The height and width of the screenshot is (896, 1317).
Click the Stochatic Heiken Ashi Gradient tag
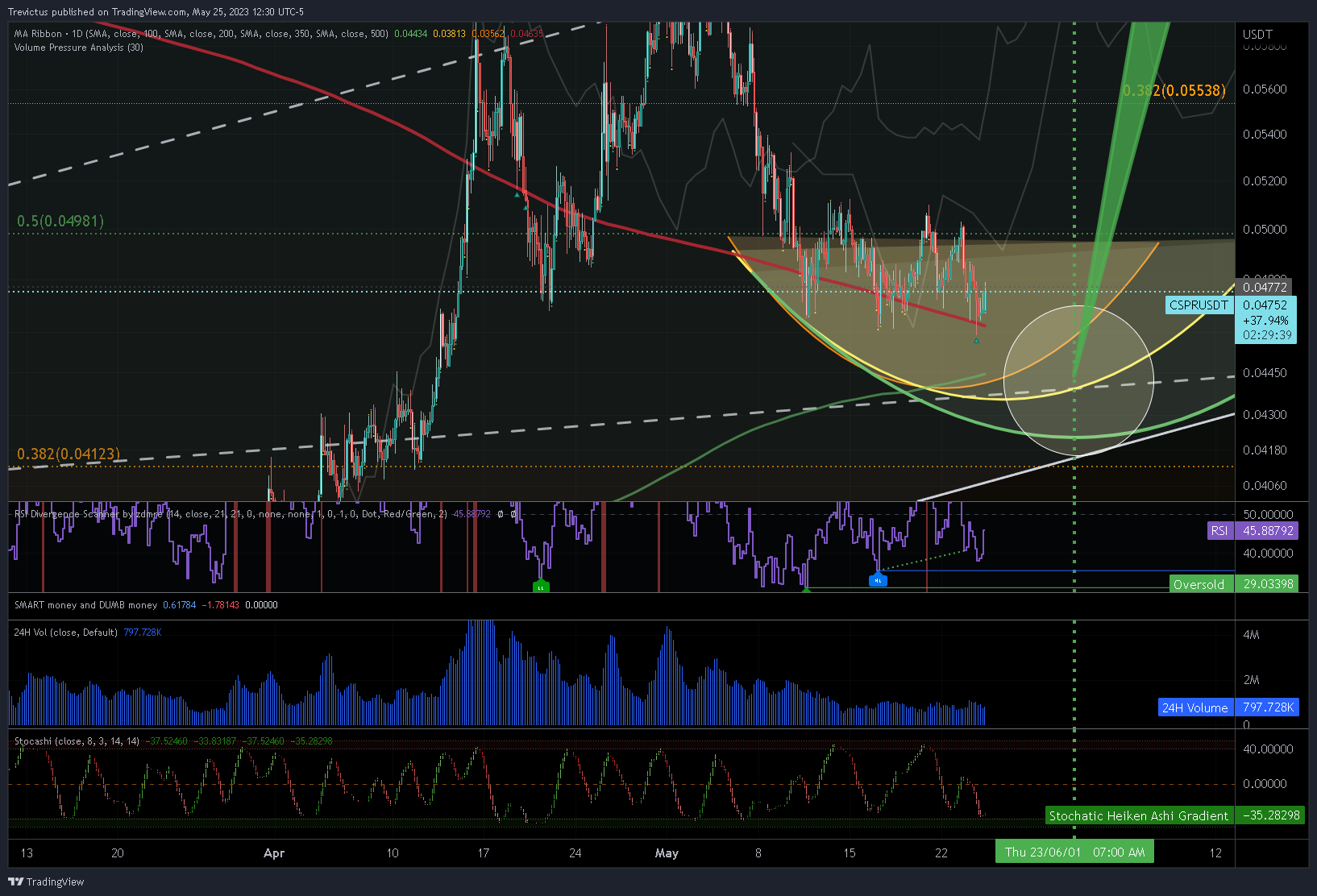[1139, 815]
